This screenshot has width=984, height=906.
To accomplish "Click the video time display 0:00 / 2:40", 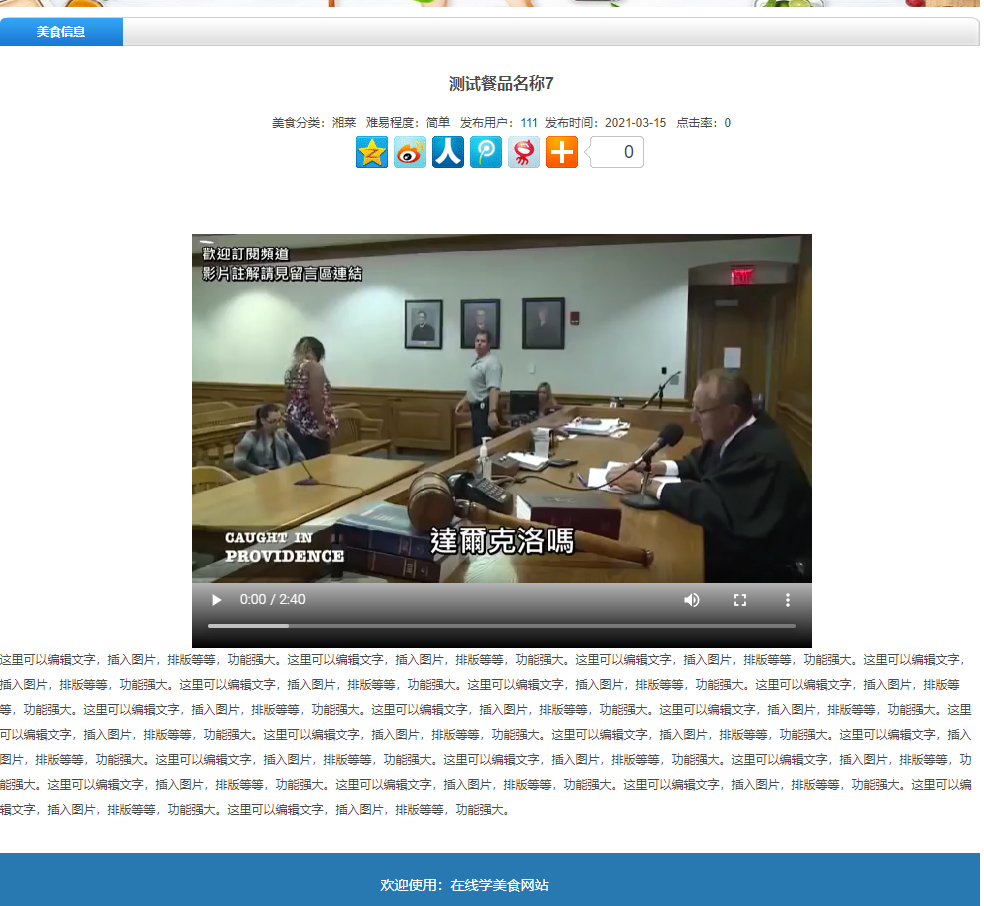I will click(x=273, y=600).
